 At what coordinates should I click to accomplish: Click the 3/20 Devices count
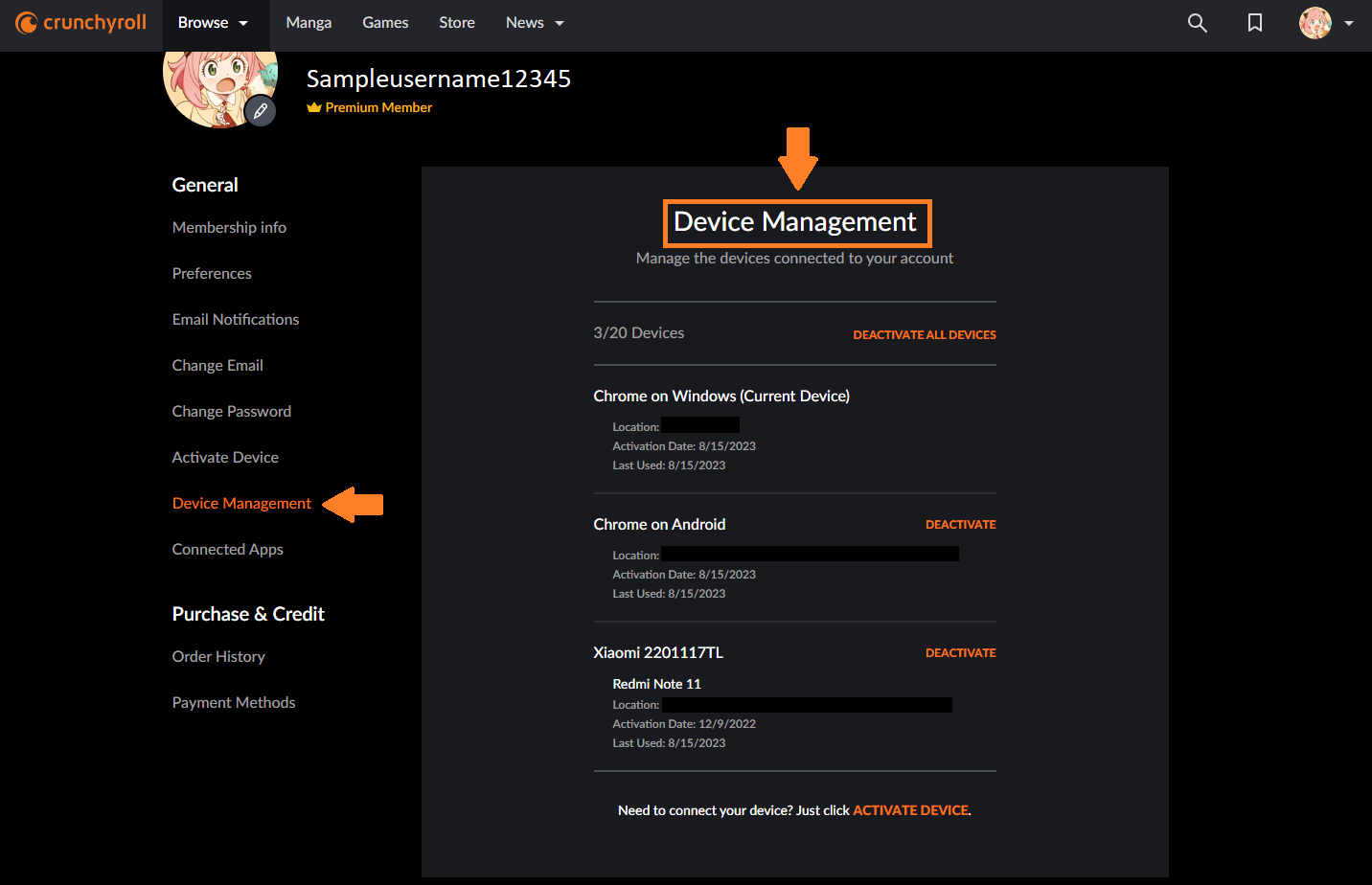pyautogui.click(x=639, y=332)
